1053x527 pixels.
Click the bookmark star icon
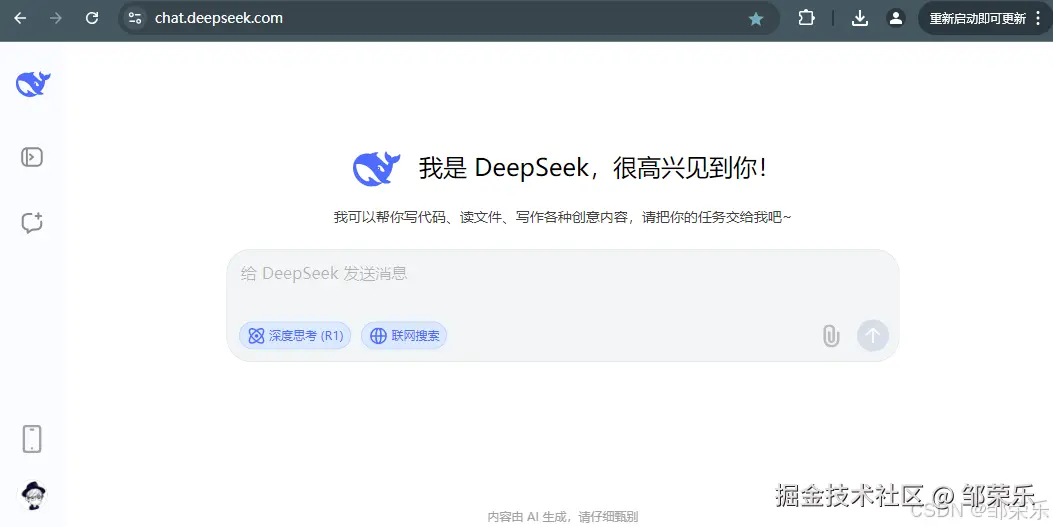click(756, 19)
